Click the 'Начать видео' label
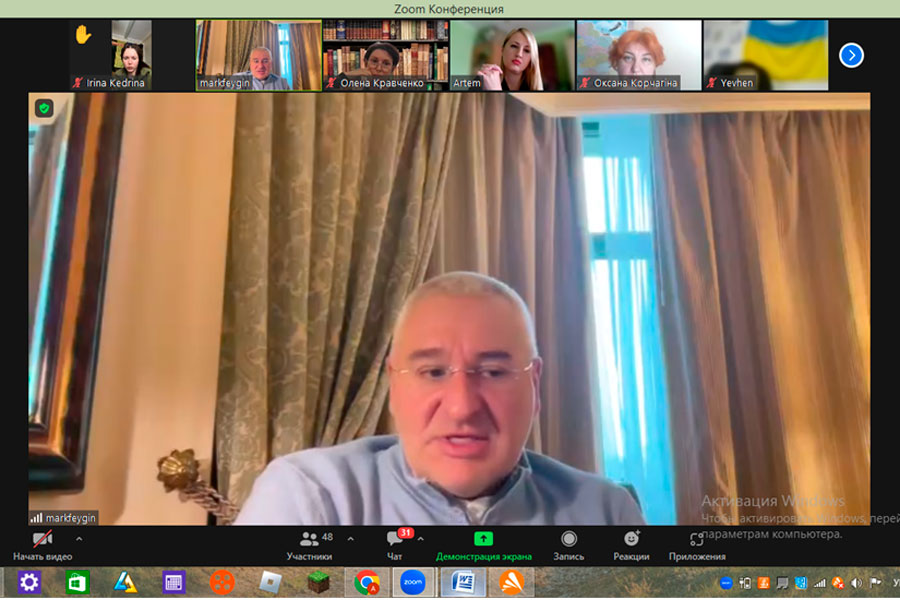 pos(42,556)
